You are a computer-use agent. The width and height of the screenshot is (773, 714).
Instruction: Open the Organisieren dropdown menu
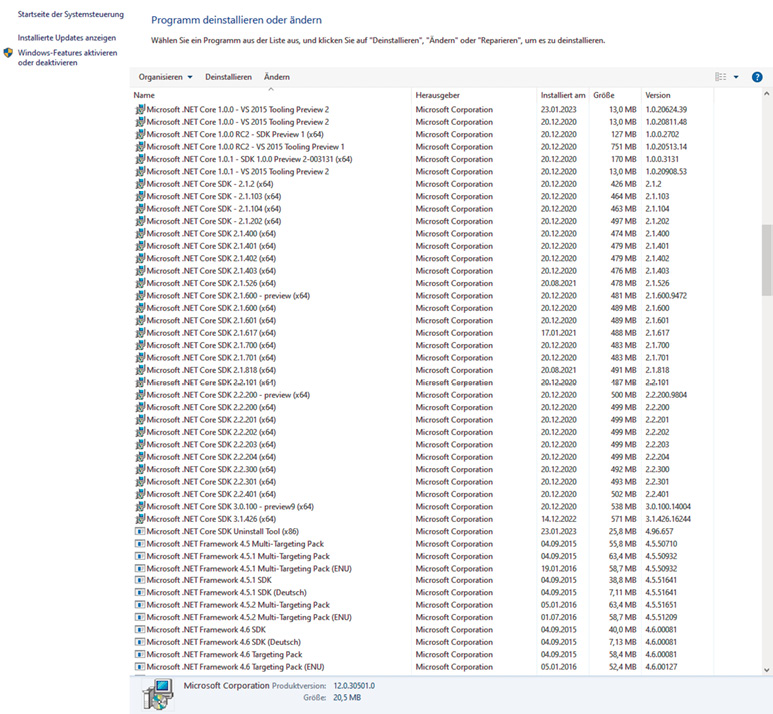point(165,77)
